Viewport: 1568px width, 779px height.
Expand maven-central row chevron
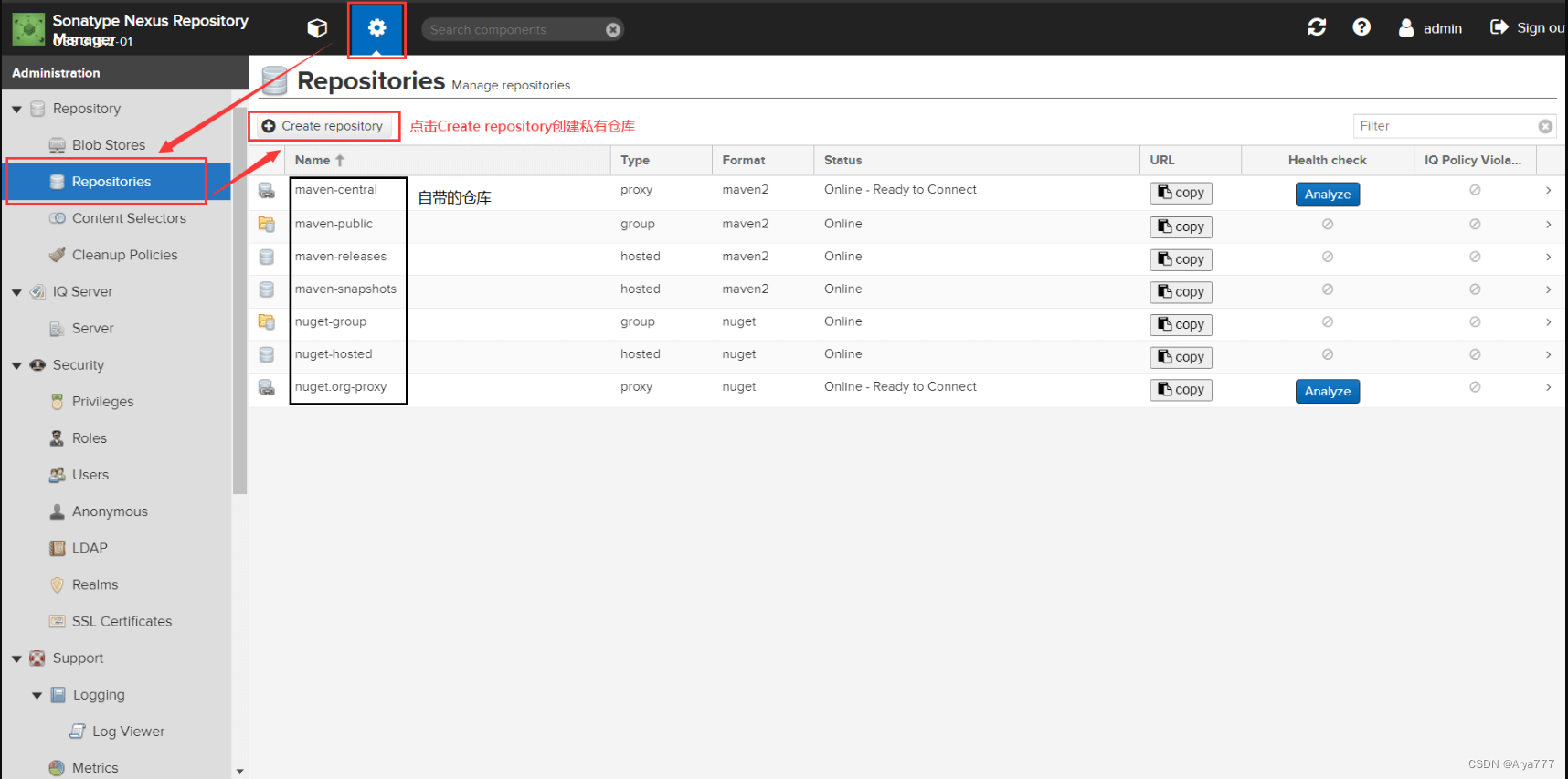coord(1548,190)
